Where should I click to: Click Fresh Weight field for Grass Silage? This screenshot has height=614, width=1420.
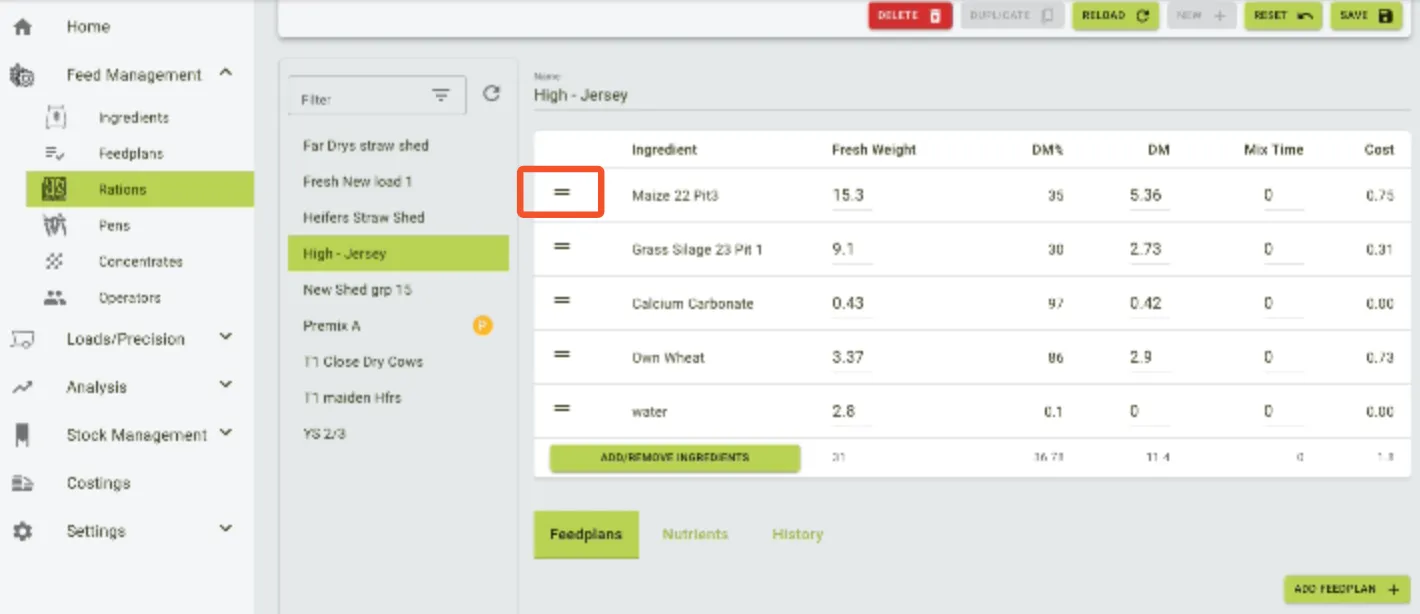pos(851,249)
